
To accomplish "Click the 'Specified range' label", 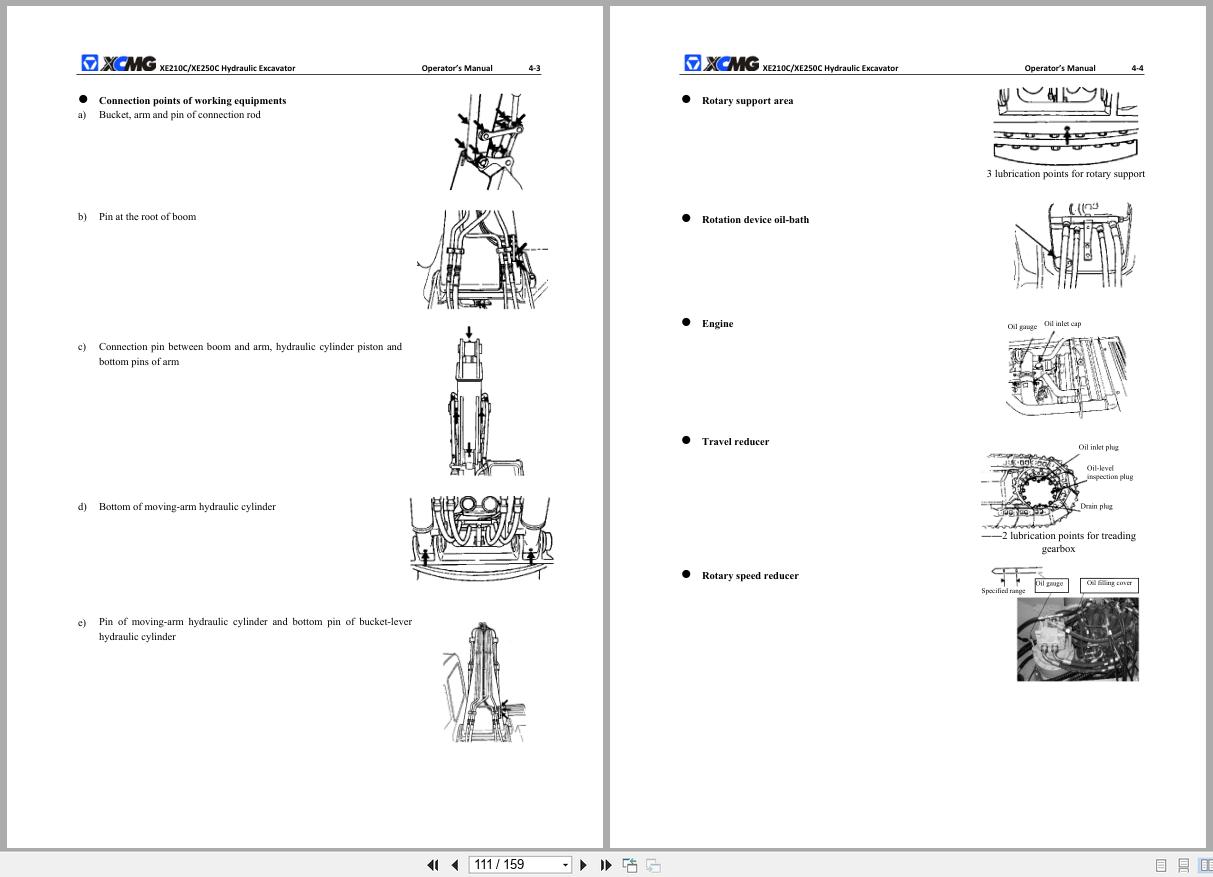I will (x=1003, y=591).
